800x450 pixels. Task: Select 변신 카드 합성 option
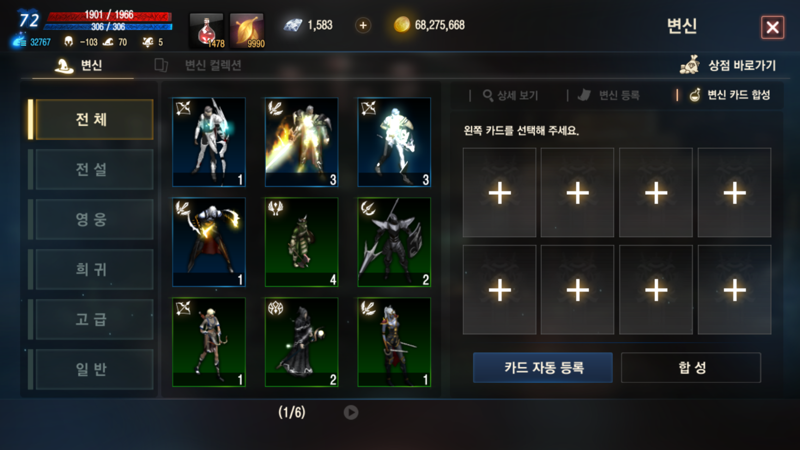730,95
